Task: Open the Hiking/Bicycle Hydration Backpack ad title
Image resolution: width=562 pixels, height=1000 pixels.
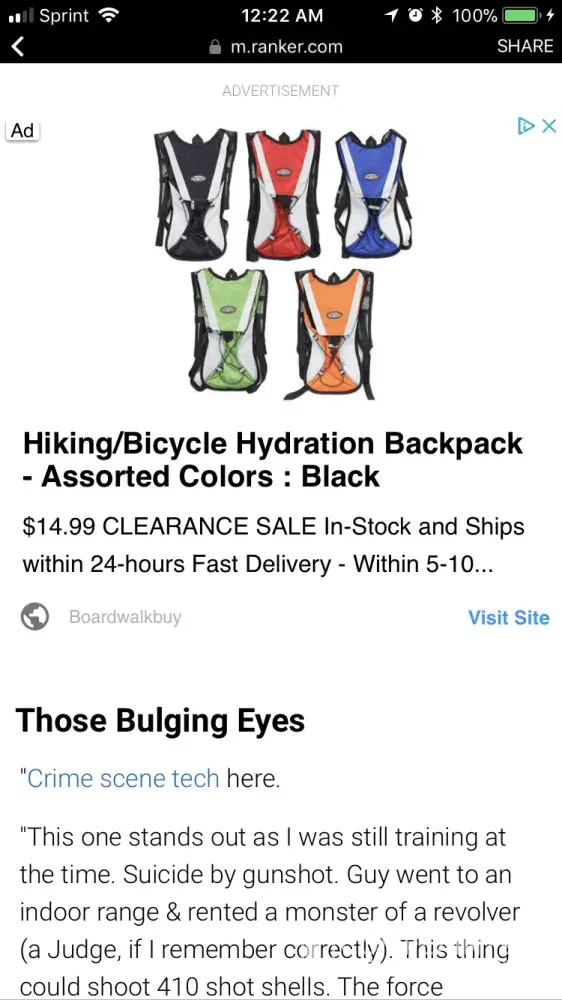Action: [x=272, y=460]
